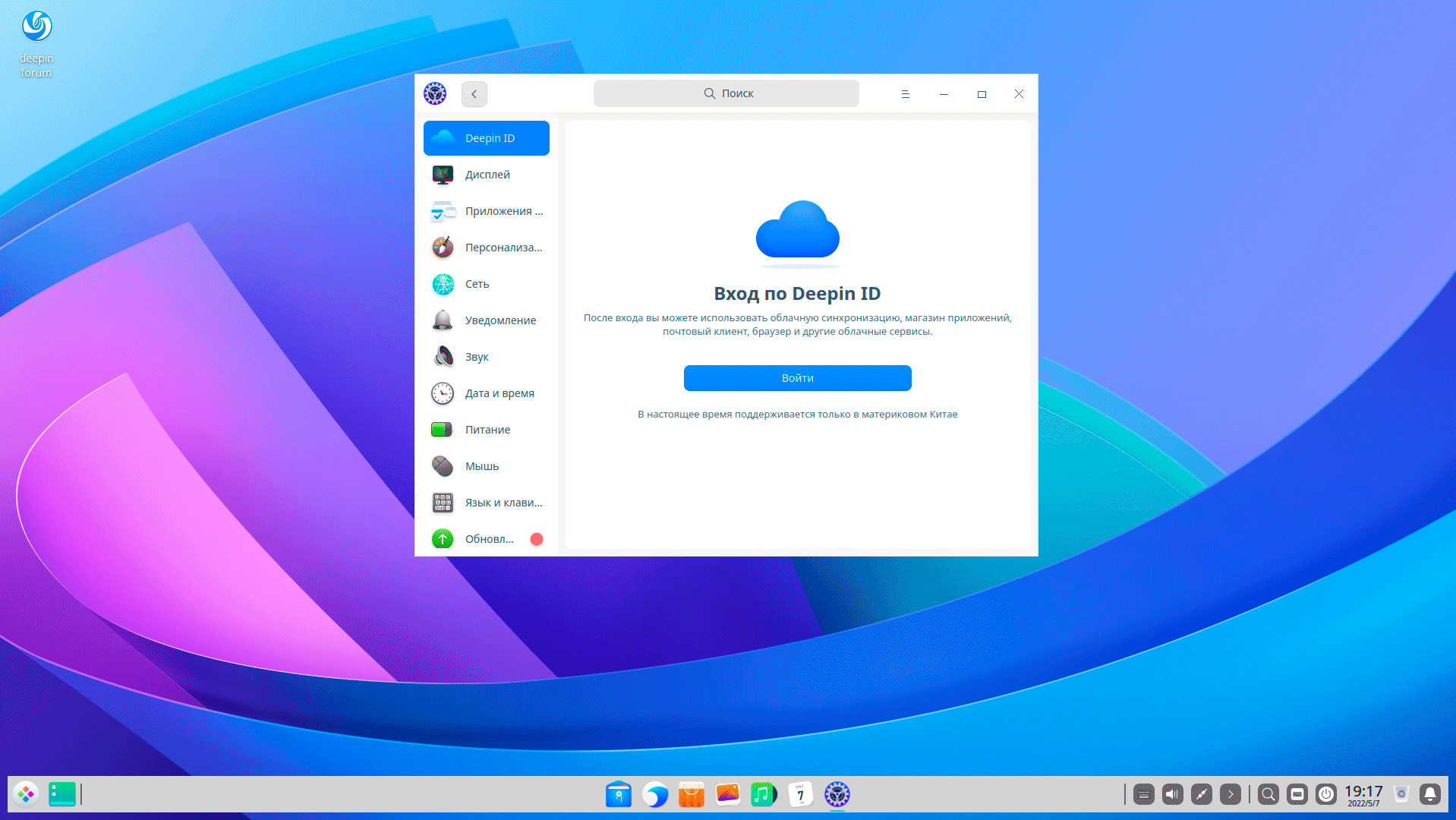Image resolution: width=1456 pixels, height=820 pixels.
Task: Expand the dock tray arrow
Action: pyautogui.click(x=1230, y=794)
